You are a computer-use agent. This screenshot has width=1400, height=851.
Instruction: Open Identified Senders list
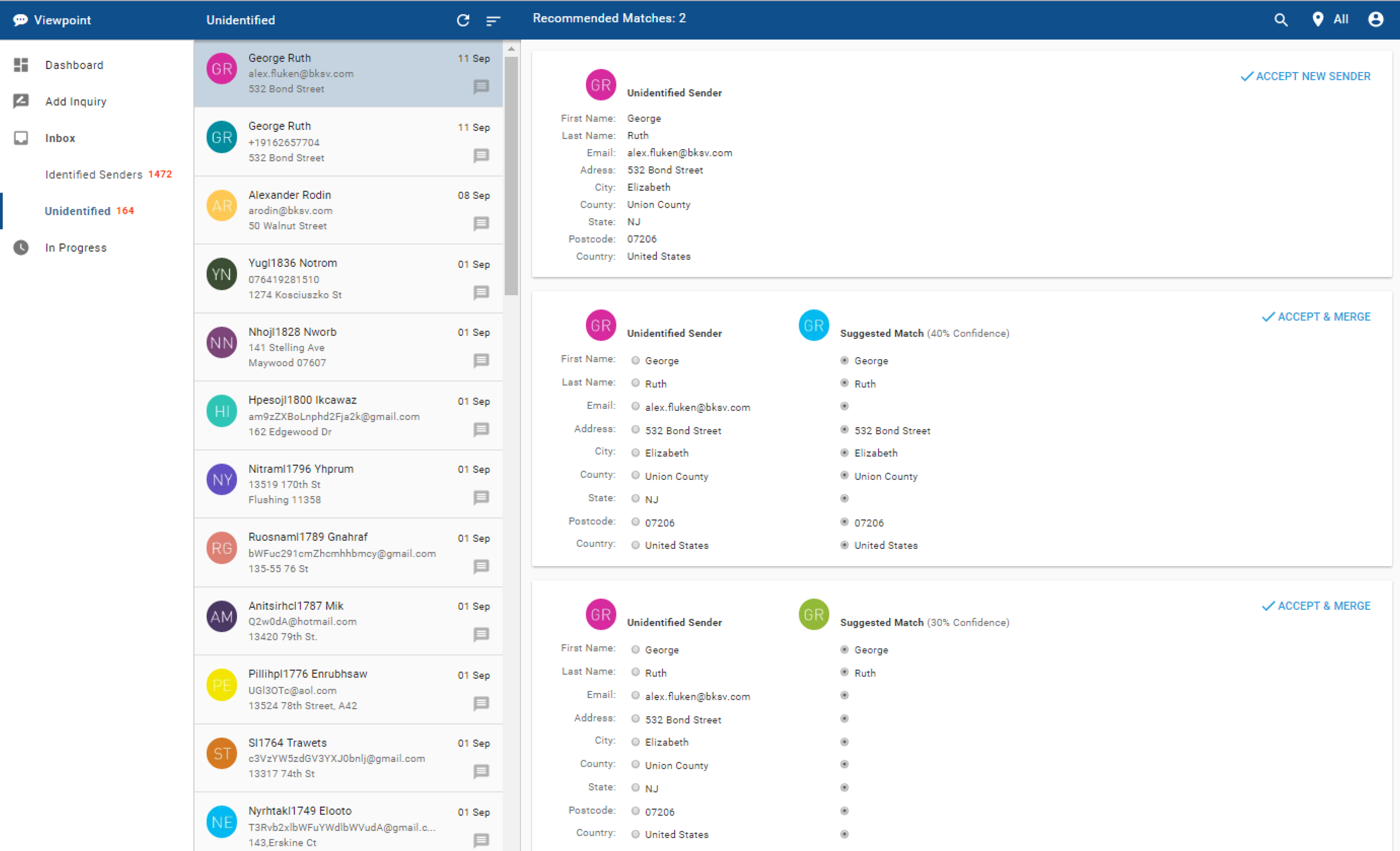[x=94, y=174]
